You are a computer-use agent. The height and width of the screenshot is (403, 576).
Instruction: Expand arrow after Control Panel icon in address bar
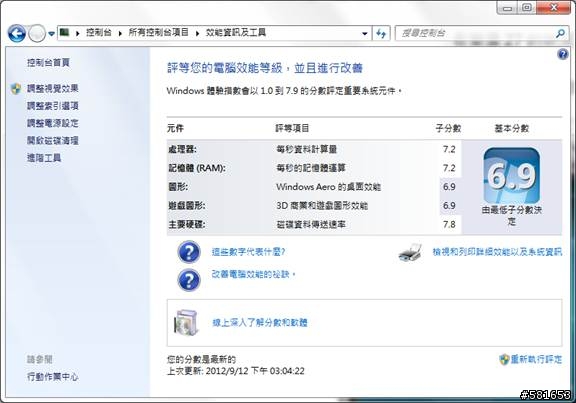(x=78, y=33)
